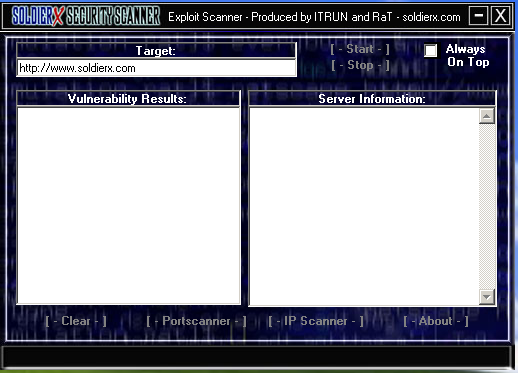The width and height of the screenshot is (518, 373).
Task: Click the SoldierX Security Scanner logo
Action: [x=86, y=16]
